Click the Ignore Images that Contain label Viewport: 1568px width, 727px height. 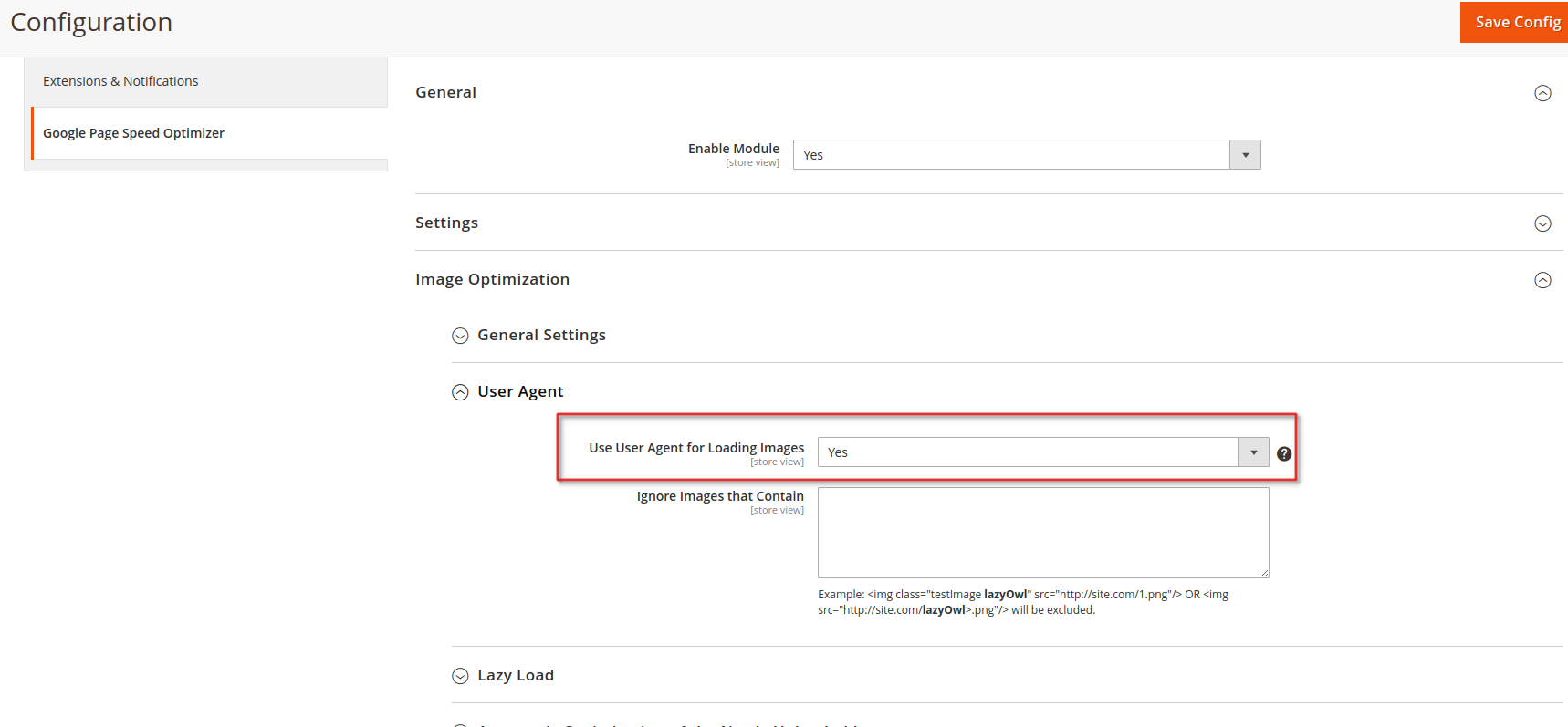point(720,496)
